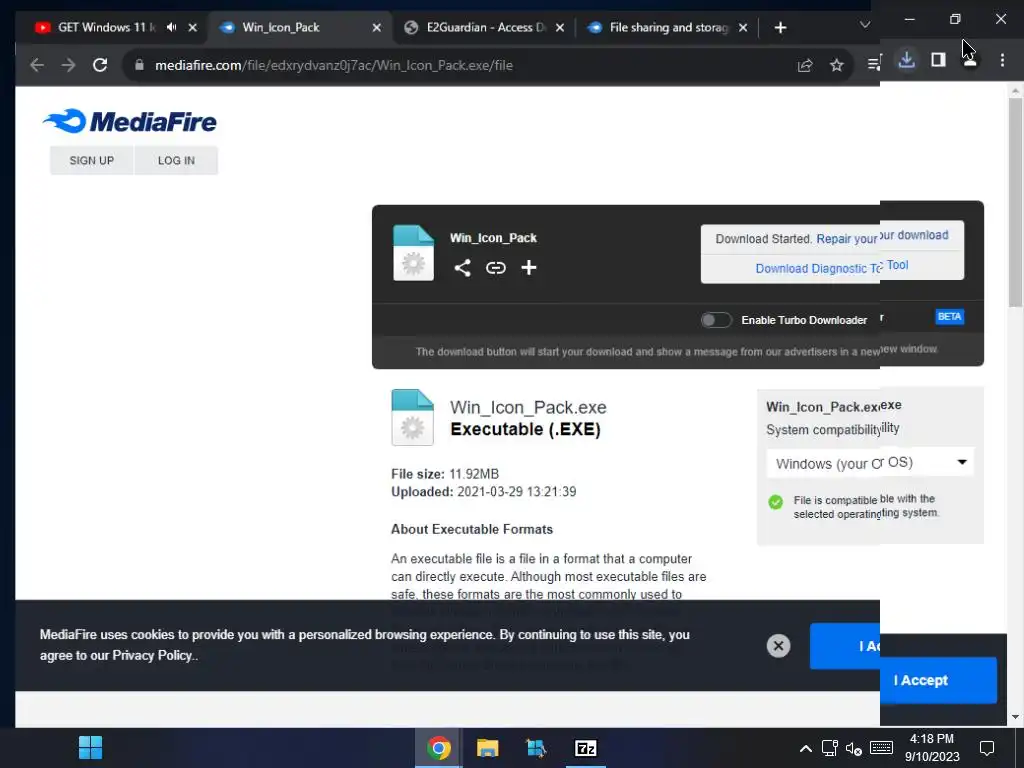Image resolution: width=1024 pixels, height=768 pixels.
Task: Close the Win_Icon_Pack tab
Action: pos(377,27)
